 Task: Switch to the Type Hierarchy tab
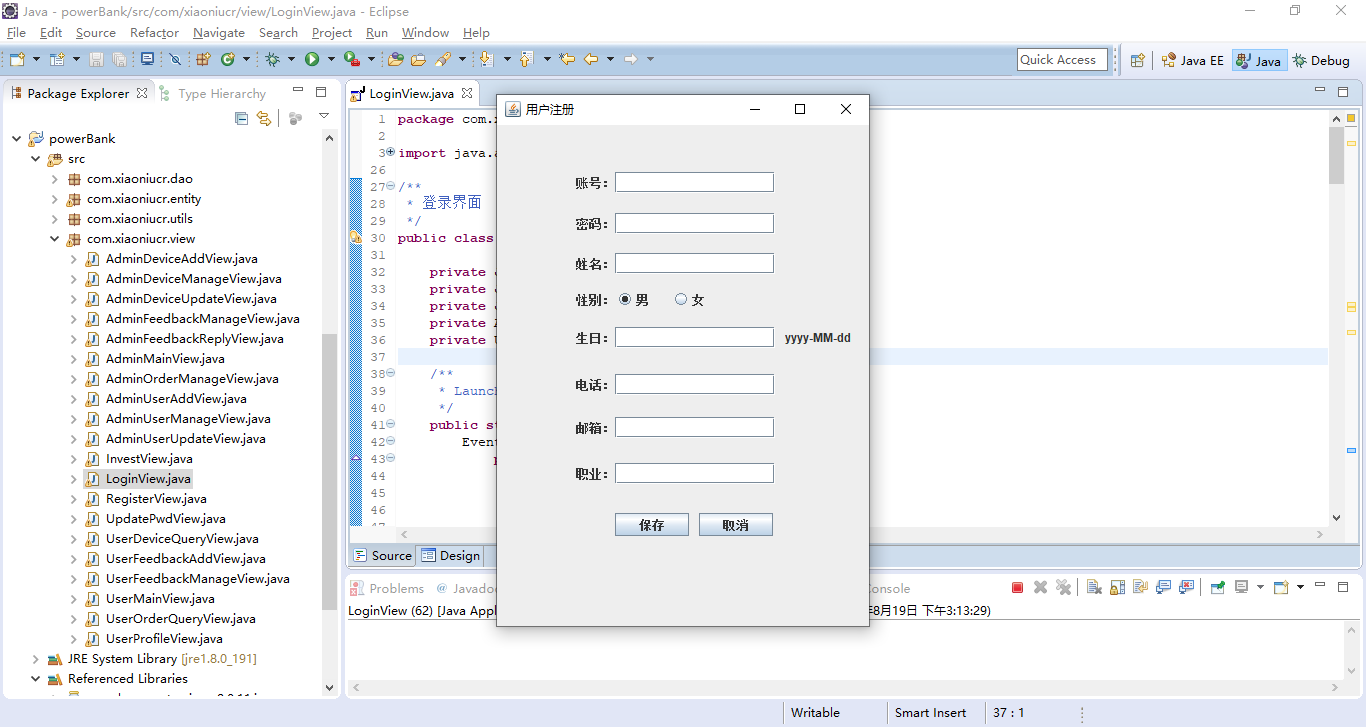[x=212, y=93]
